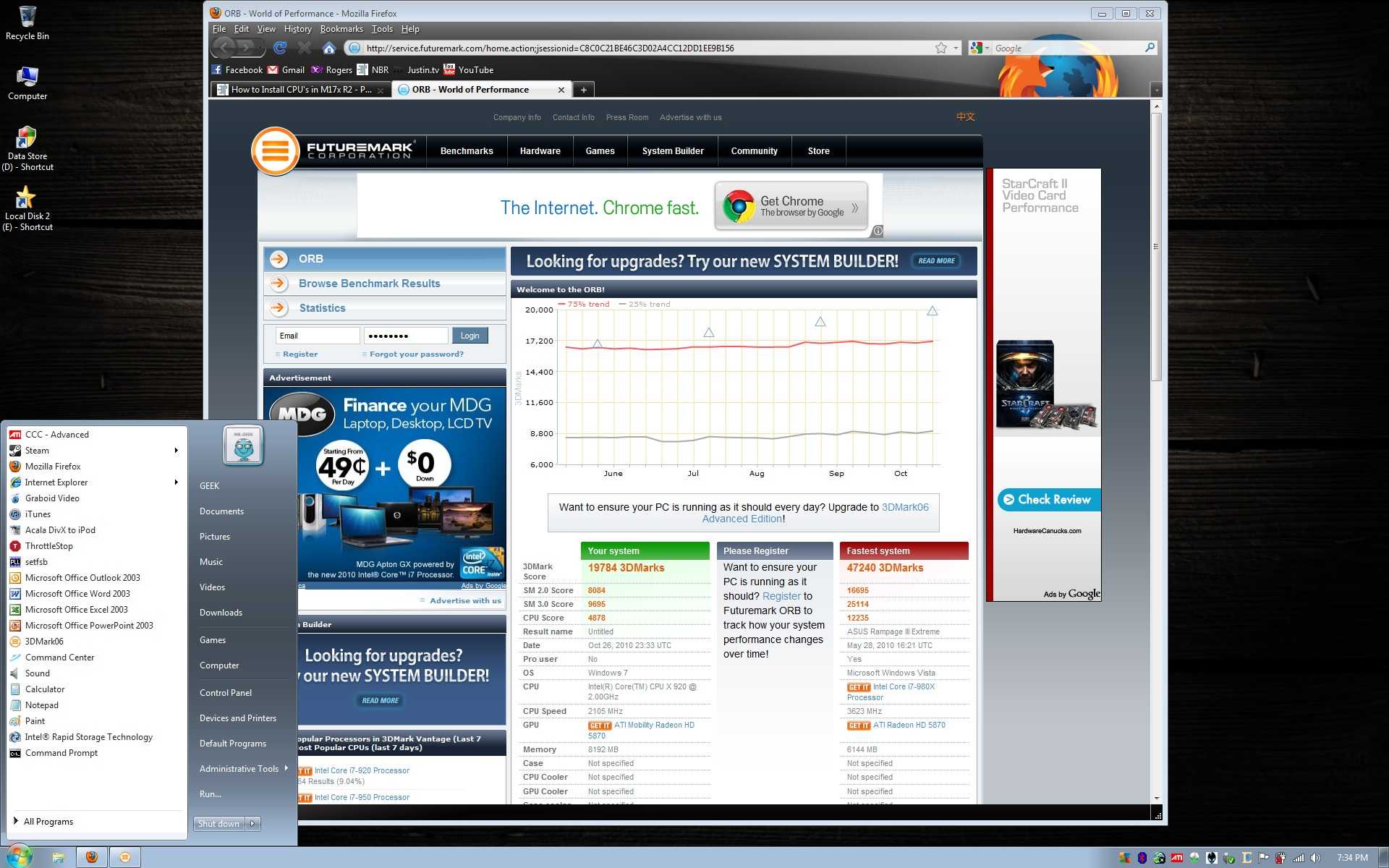The image size is (1389, 868).
Task: Select Data Store (D) shortcut desktop icon
Action: 27,149
